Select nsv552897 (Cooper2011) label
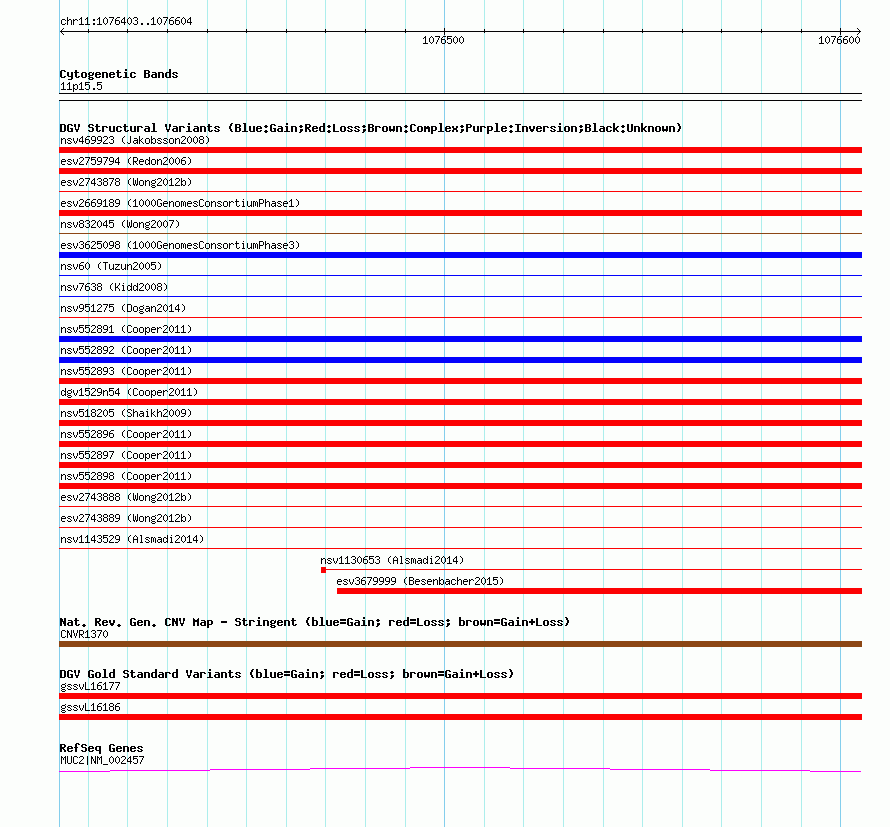The image size is (890, 827). (126, 455)
